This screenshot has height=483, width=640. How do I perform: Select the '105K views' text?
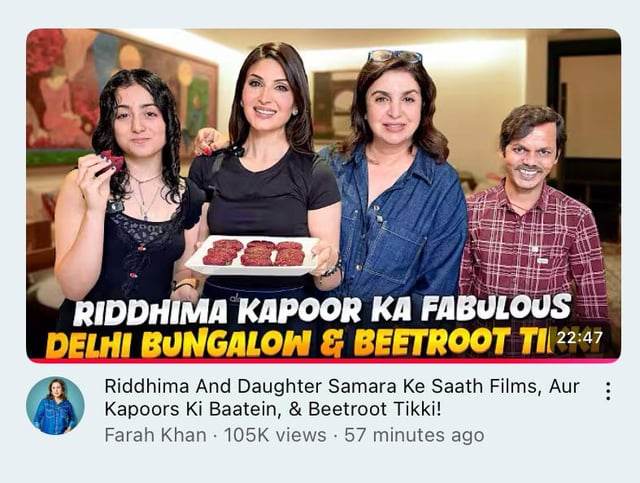[275, 435]
